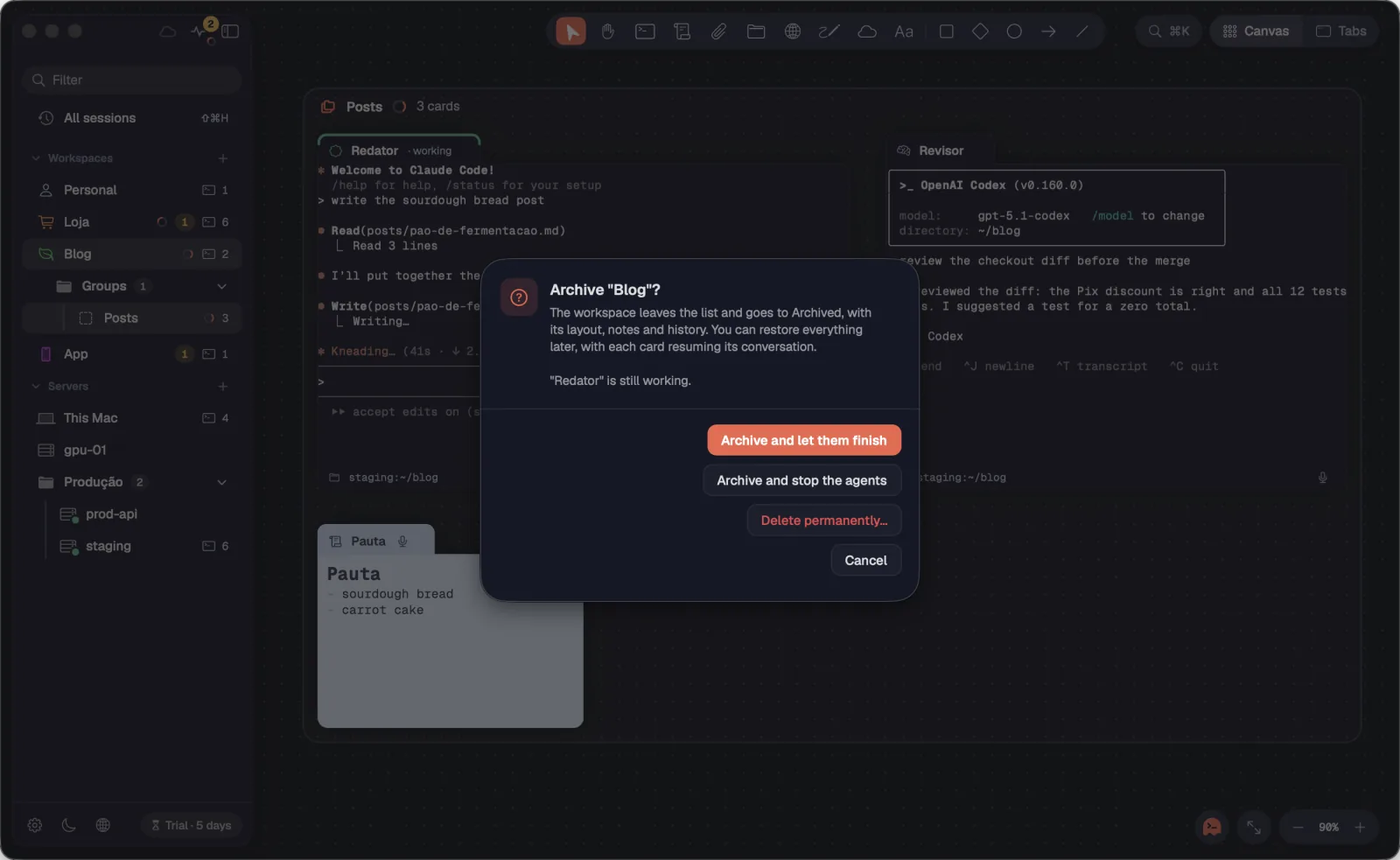1400x860 pixels.
Task: Select the line tool
Action: point(1082,31)
